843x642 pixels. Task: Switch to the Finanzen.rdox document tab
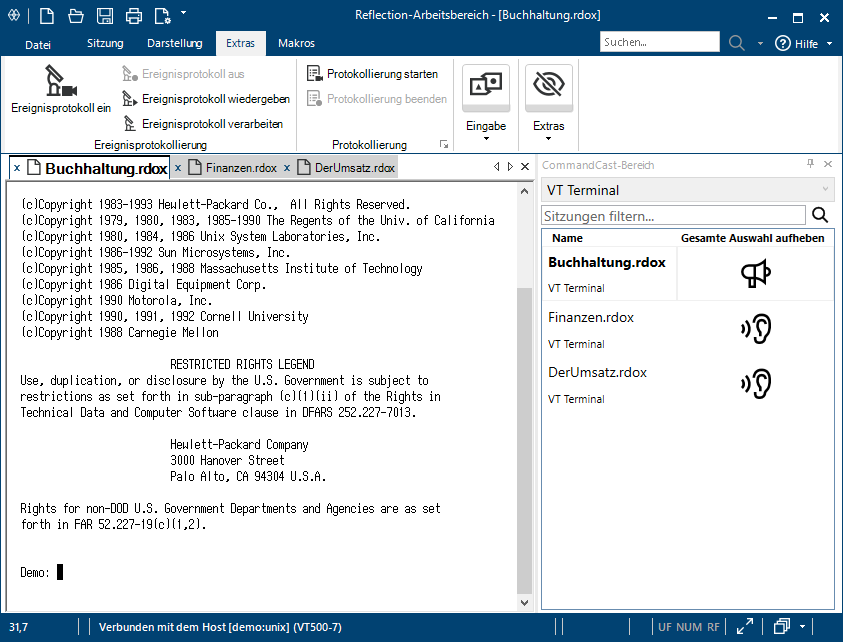pyautogui.click(x=233, y=168)
